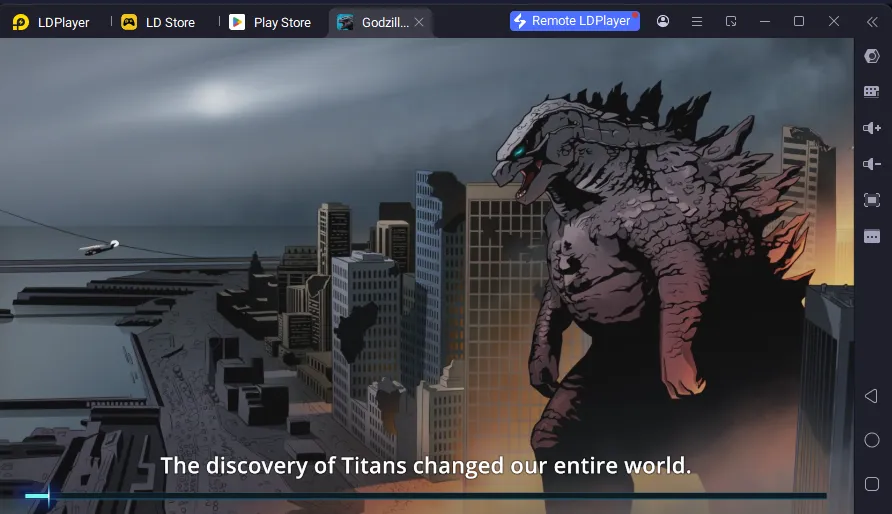Maximize the LDPlayer window
This screenshot has height=514, width=892.
click(x=799, y=21)
